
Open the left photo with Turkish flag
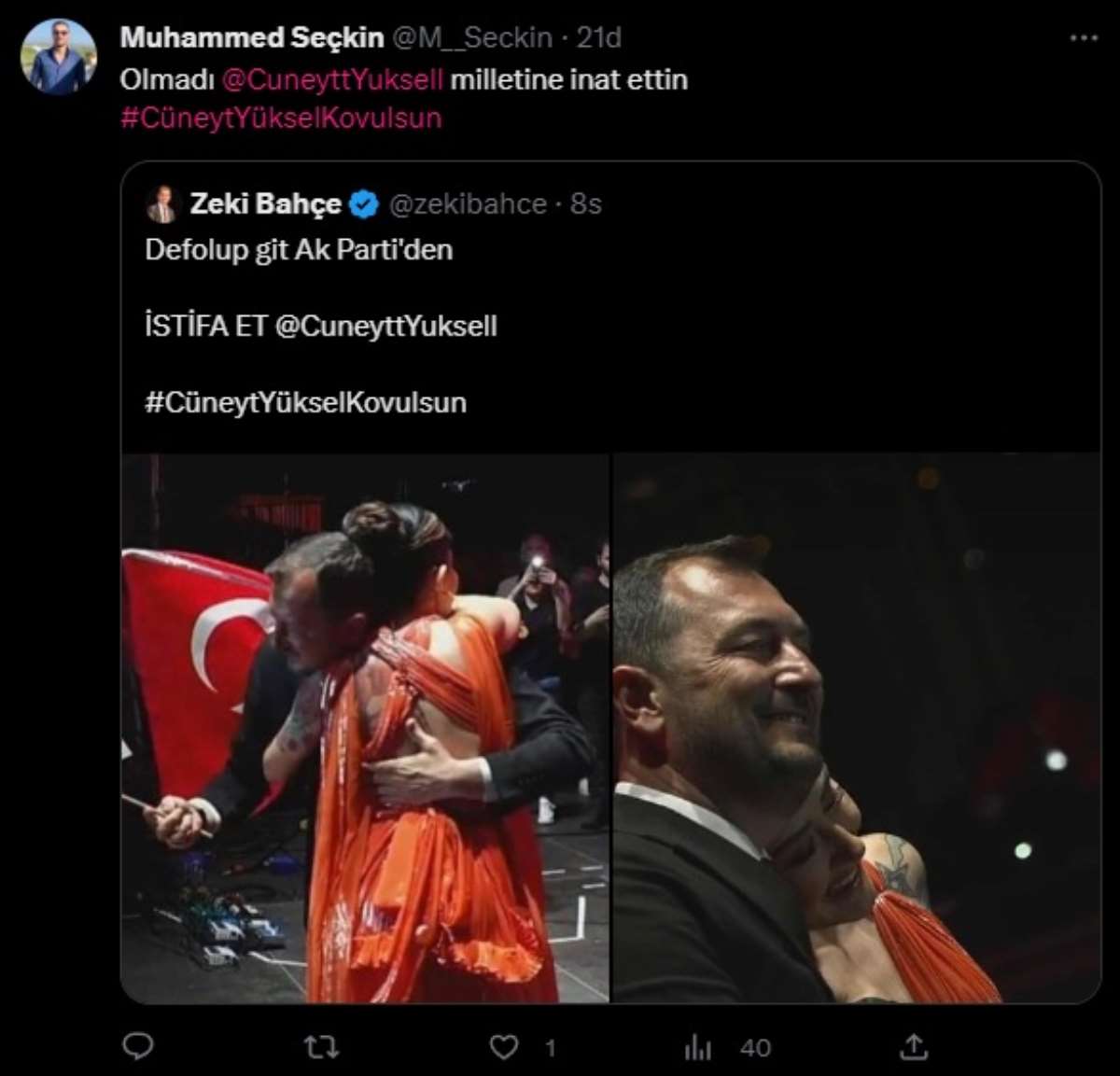(x=365, y=728)
